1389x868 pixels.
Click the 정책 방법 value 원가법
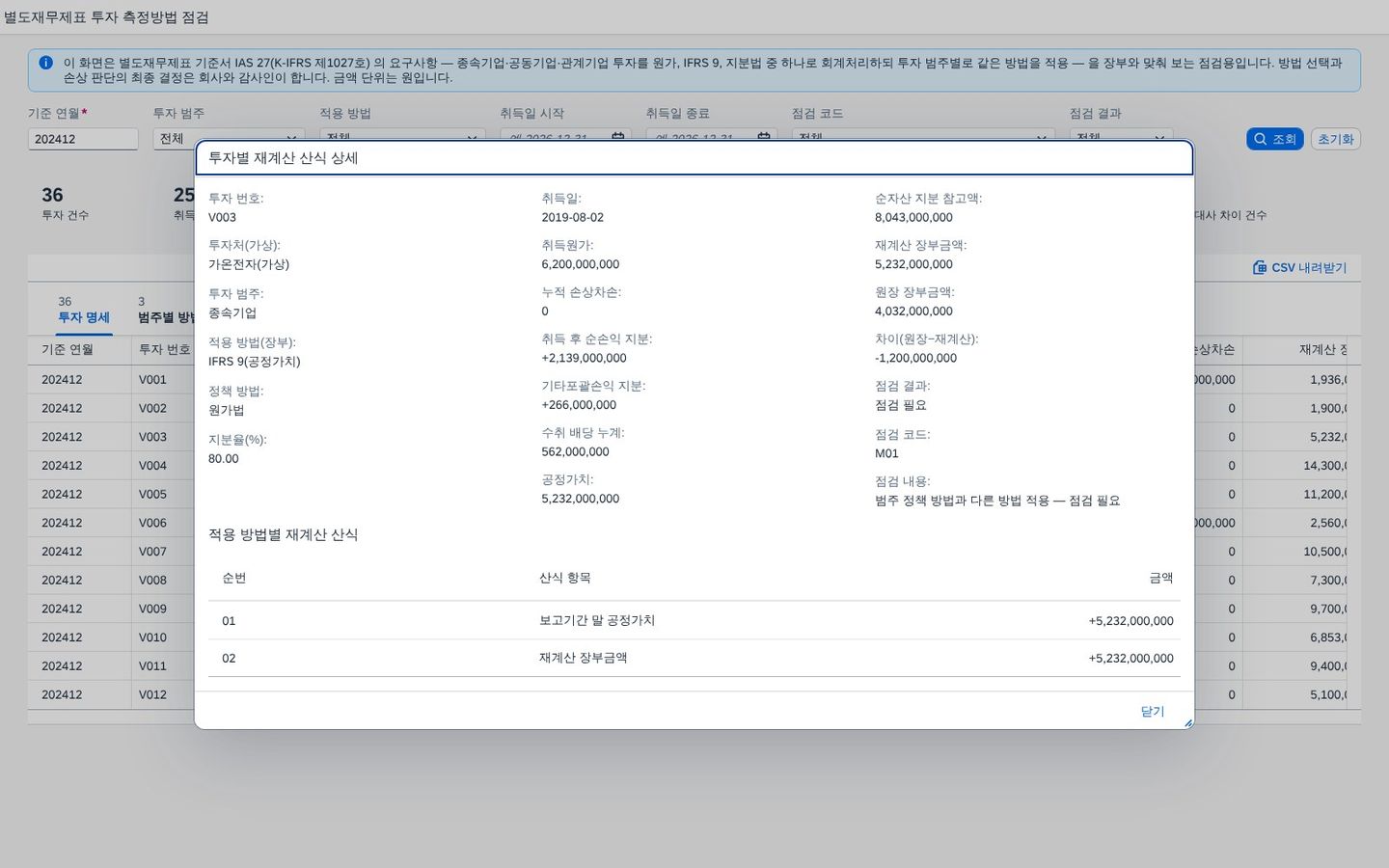[226, 410]
